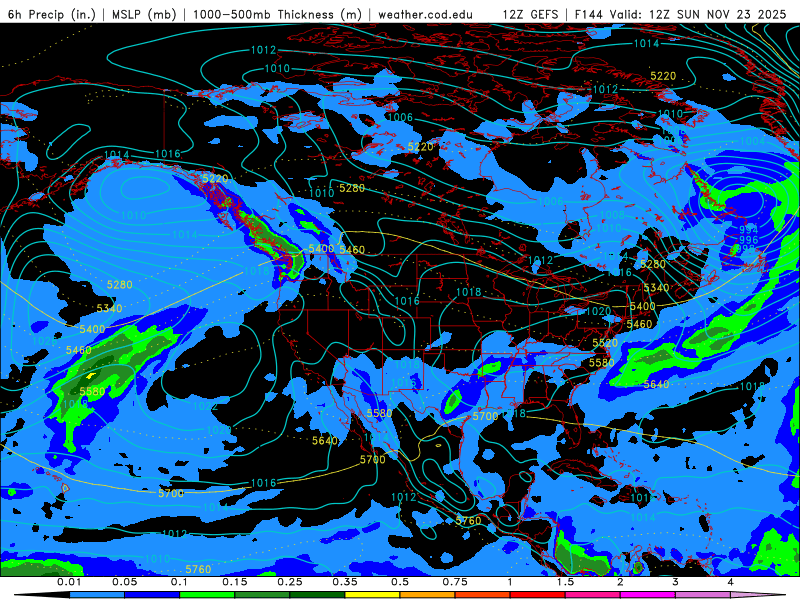
Task: Pick the red 1–1.5 legend swatch
Action: 538,595
